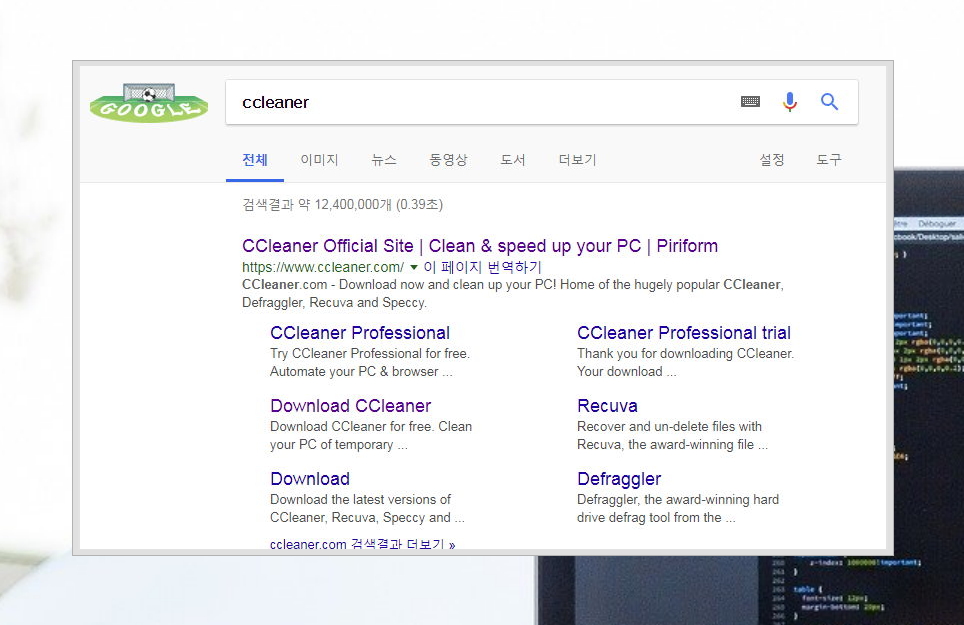Expand the green arrow beside ccleaner.com URL
964x625 pixels.
pyautogui.click(x=414, y=267)
